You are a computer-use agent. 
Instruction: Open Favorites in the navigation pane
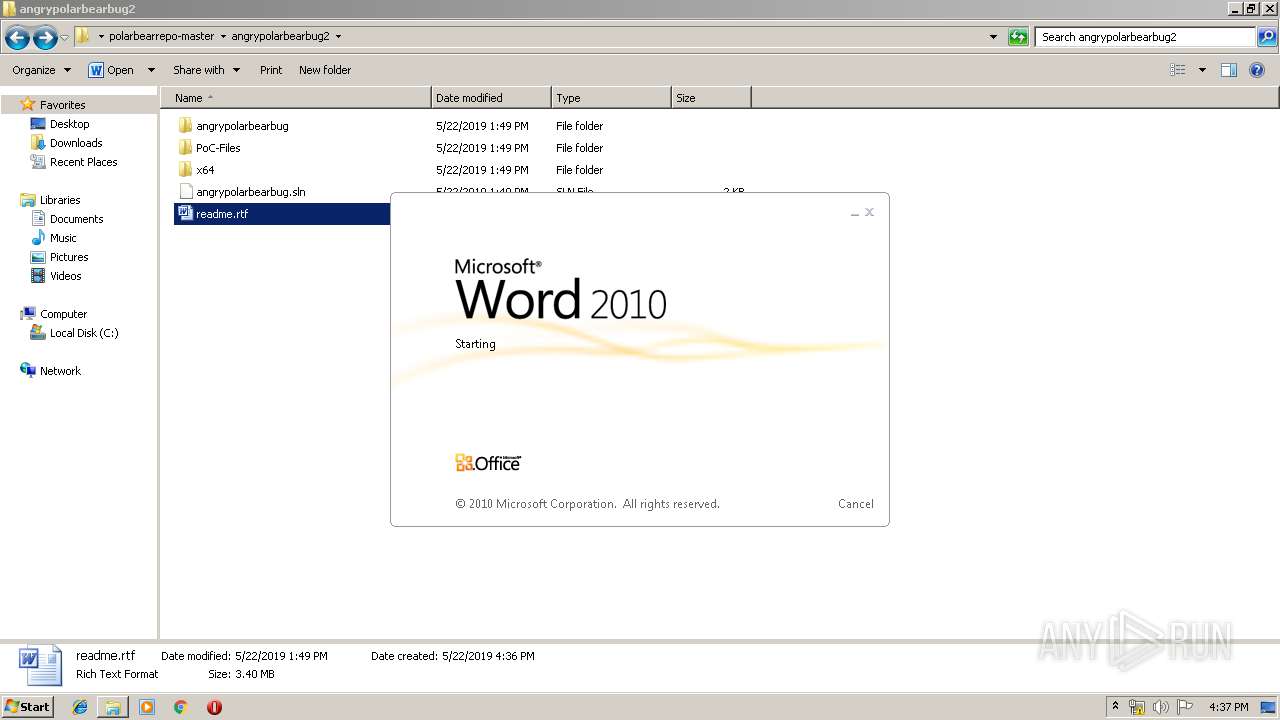pos(62,105)
